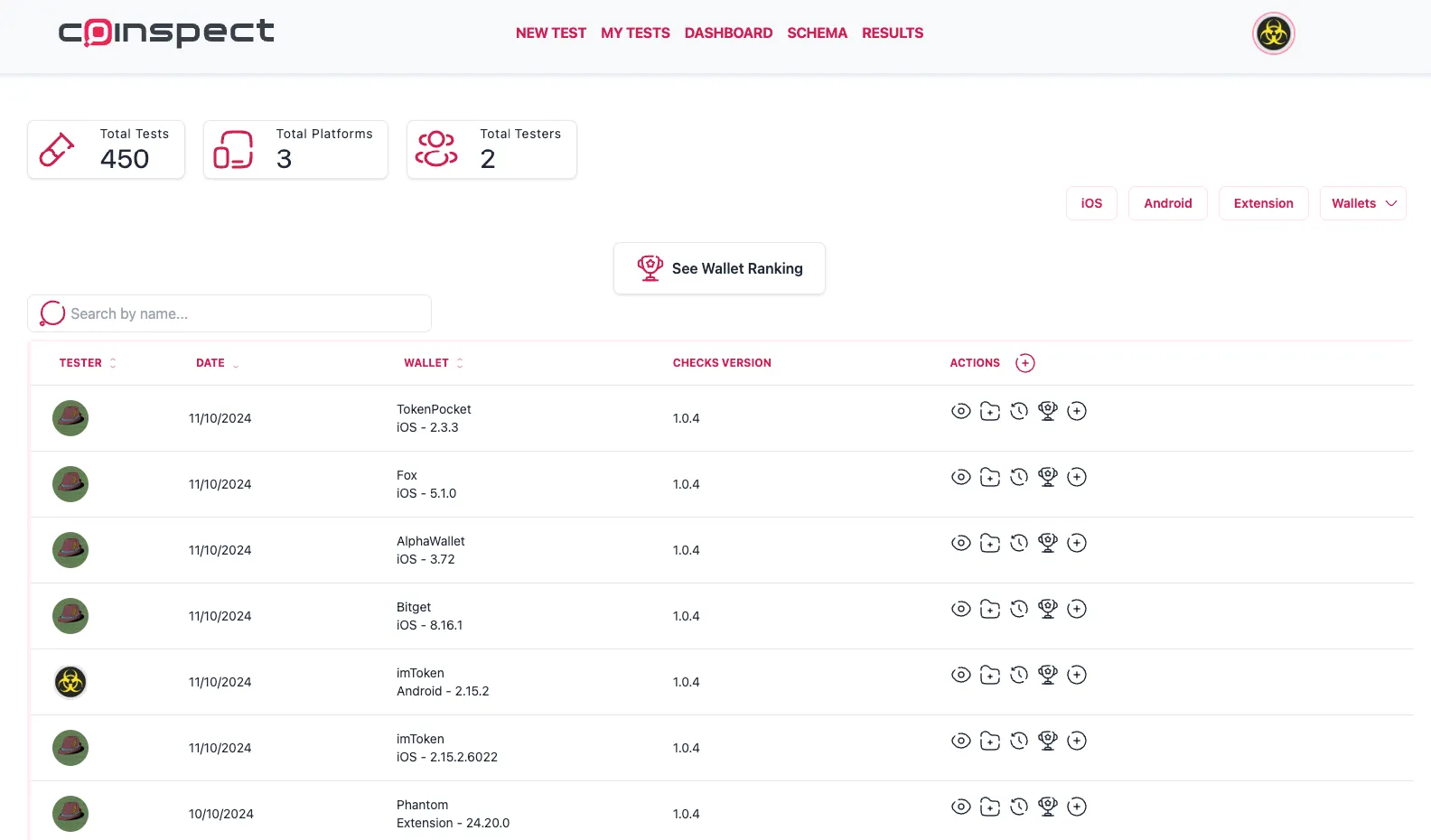Click folder icon in AlphaWallet row
This screenshot has width=1431, height=840.
(990, 543)
